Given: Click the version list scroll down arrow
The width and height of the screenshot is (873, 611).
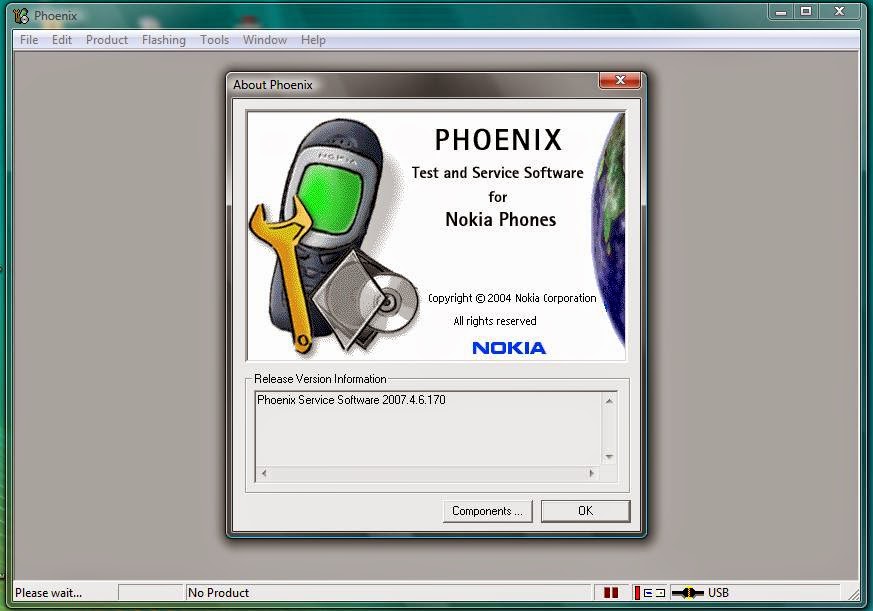Looking at the screenshot, I should point(609,457).
